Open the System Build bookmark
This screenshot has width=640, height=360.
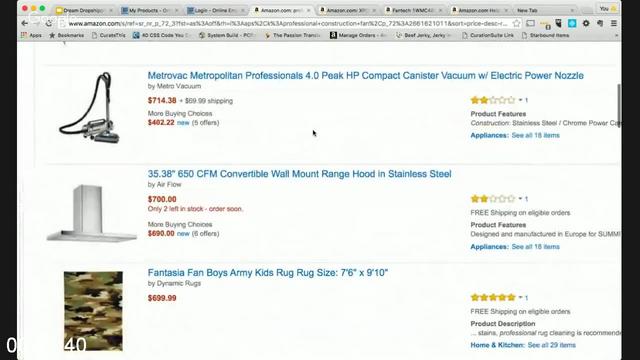pos(226,36)
